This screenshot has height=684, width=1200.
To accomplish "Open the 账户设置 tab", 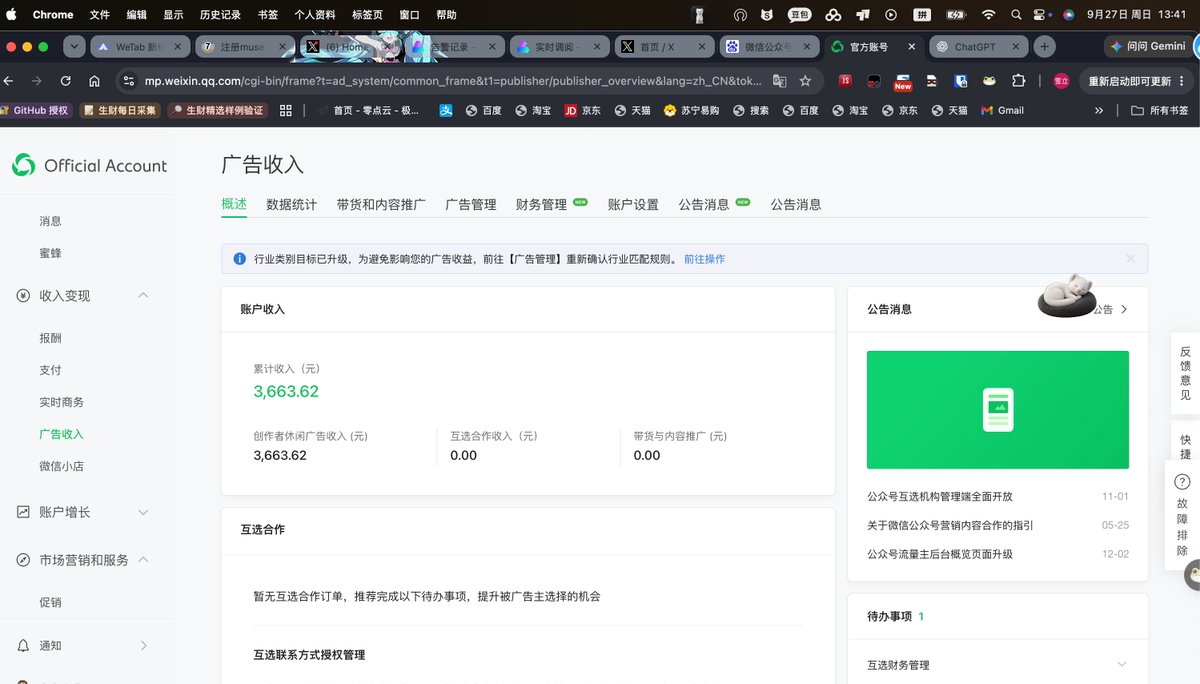I will (x=633, y=204).
